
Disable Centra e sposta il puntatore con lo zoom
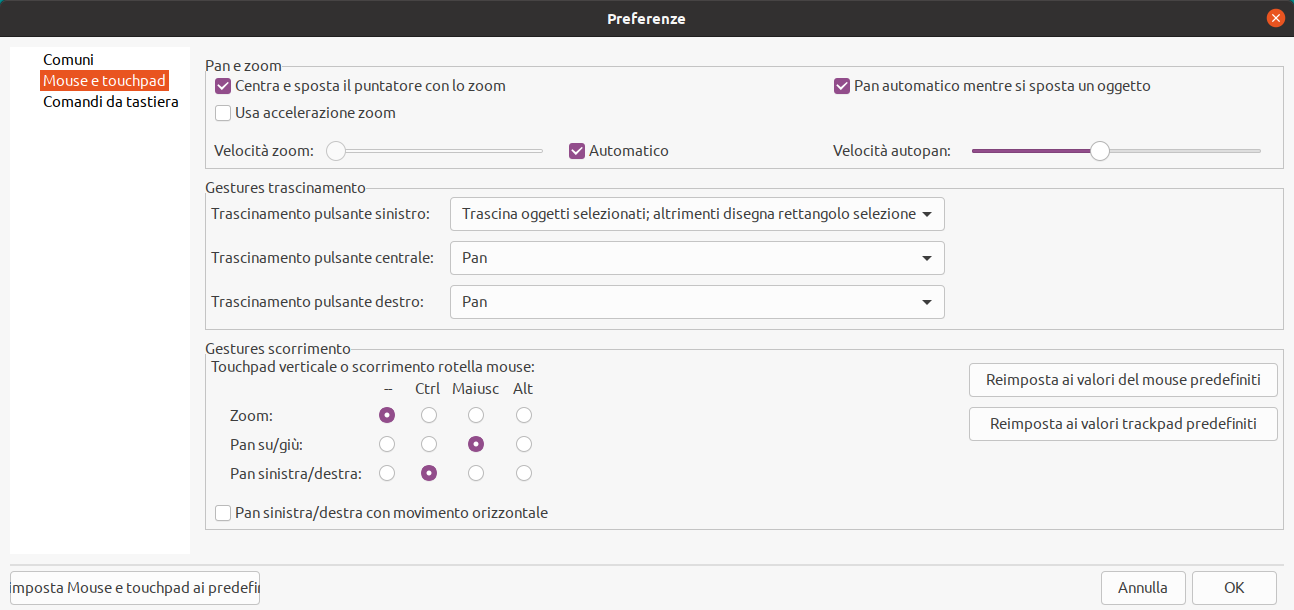point(222,86)
